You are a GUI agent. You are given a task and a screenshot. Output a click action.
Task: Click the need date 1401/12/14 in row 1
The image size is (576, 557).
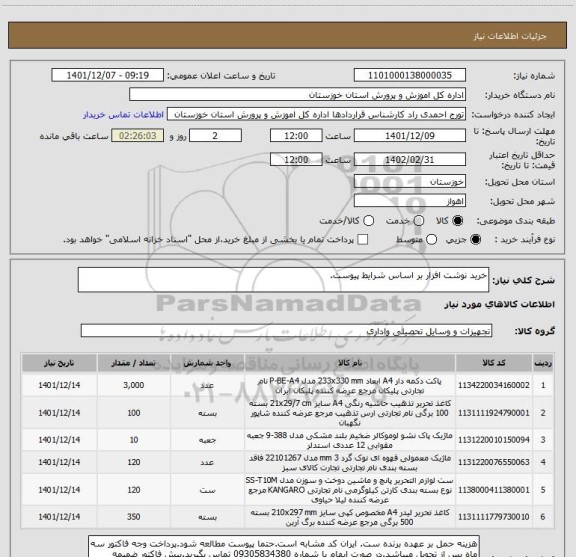(59, 385)
